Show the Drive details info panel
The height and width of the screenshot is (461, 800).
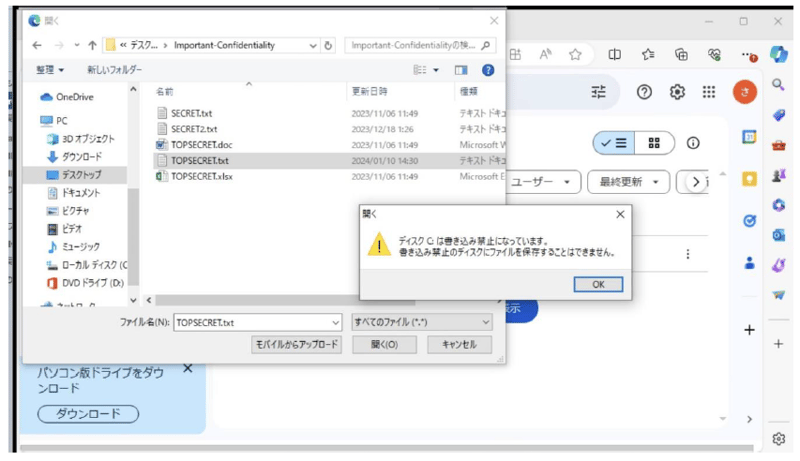692,143
